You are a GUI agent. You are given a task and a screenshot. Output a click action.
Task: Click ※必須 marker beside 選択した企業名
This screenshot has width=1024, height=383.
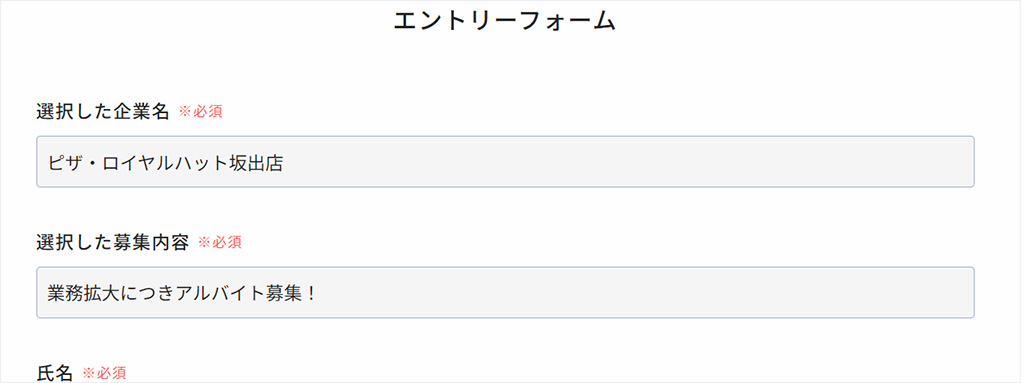pos(200,112)
